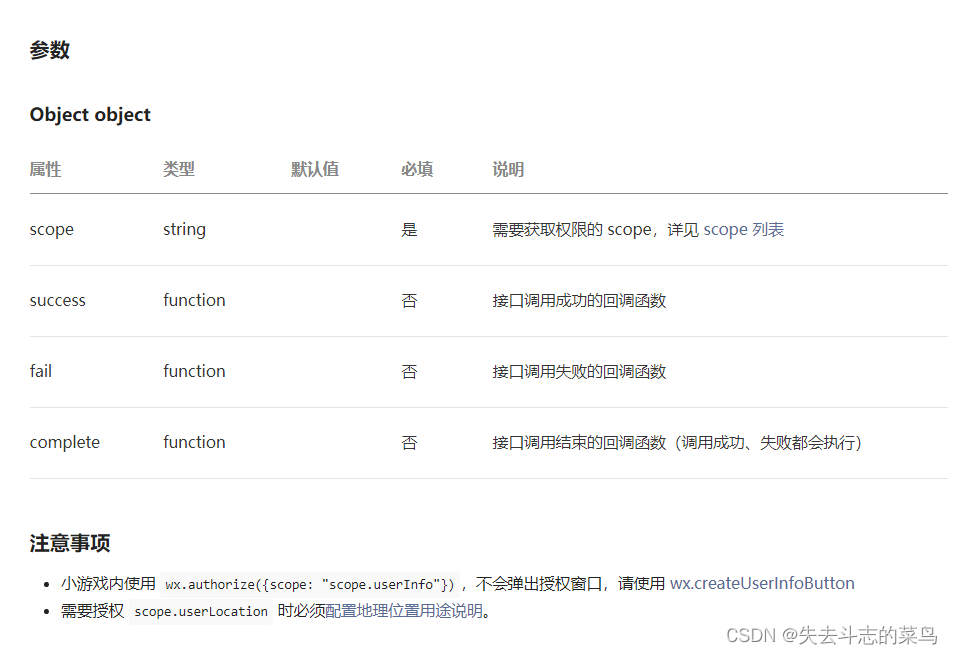Click the 否 cell in success row
953x654 pixels.
[x=409, y=301]
